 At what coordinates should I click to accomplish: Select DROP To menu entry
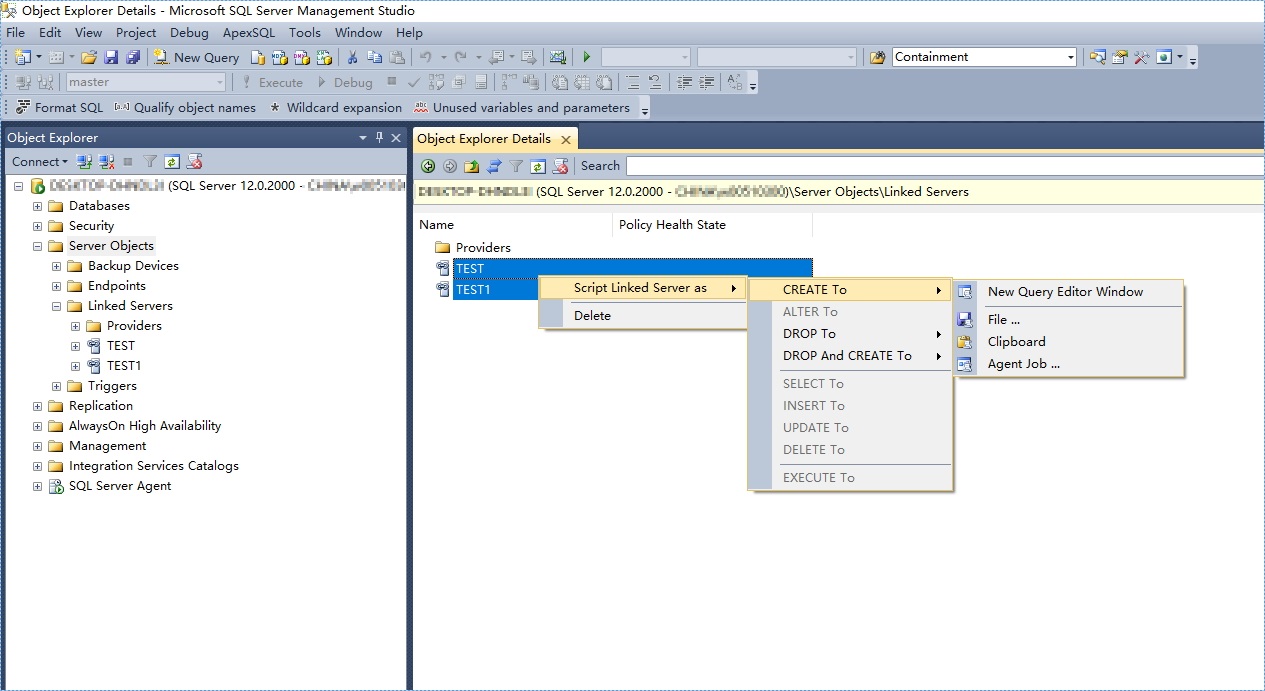tap(850, 334)
